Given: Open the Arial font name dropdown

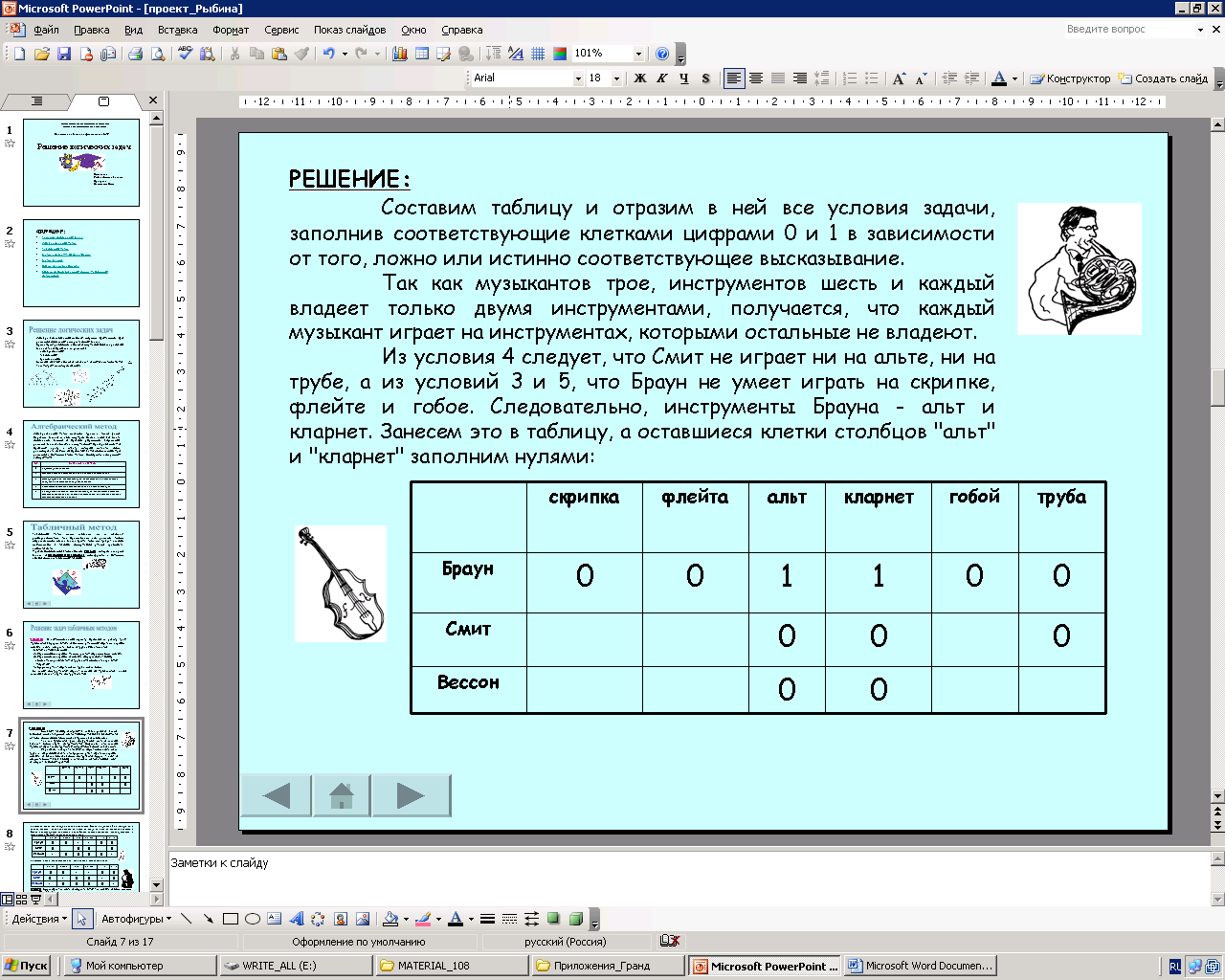Looking at the screenshot, I should point(578,78).
